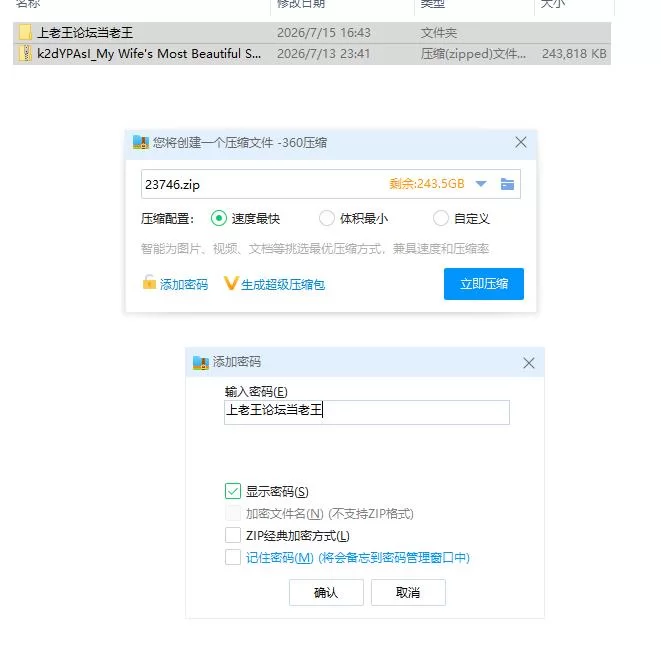Select the 体积最小 radio option
The image size is (661, 664).
click(326, 219)
